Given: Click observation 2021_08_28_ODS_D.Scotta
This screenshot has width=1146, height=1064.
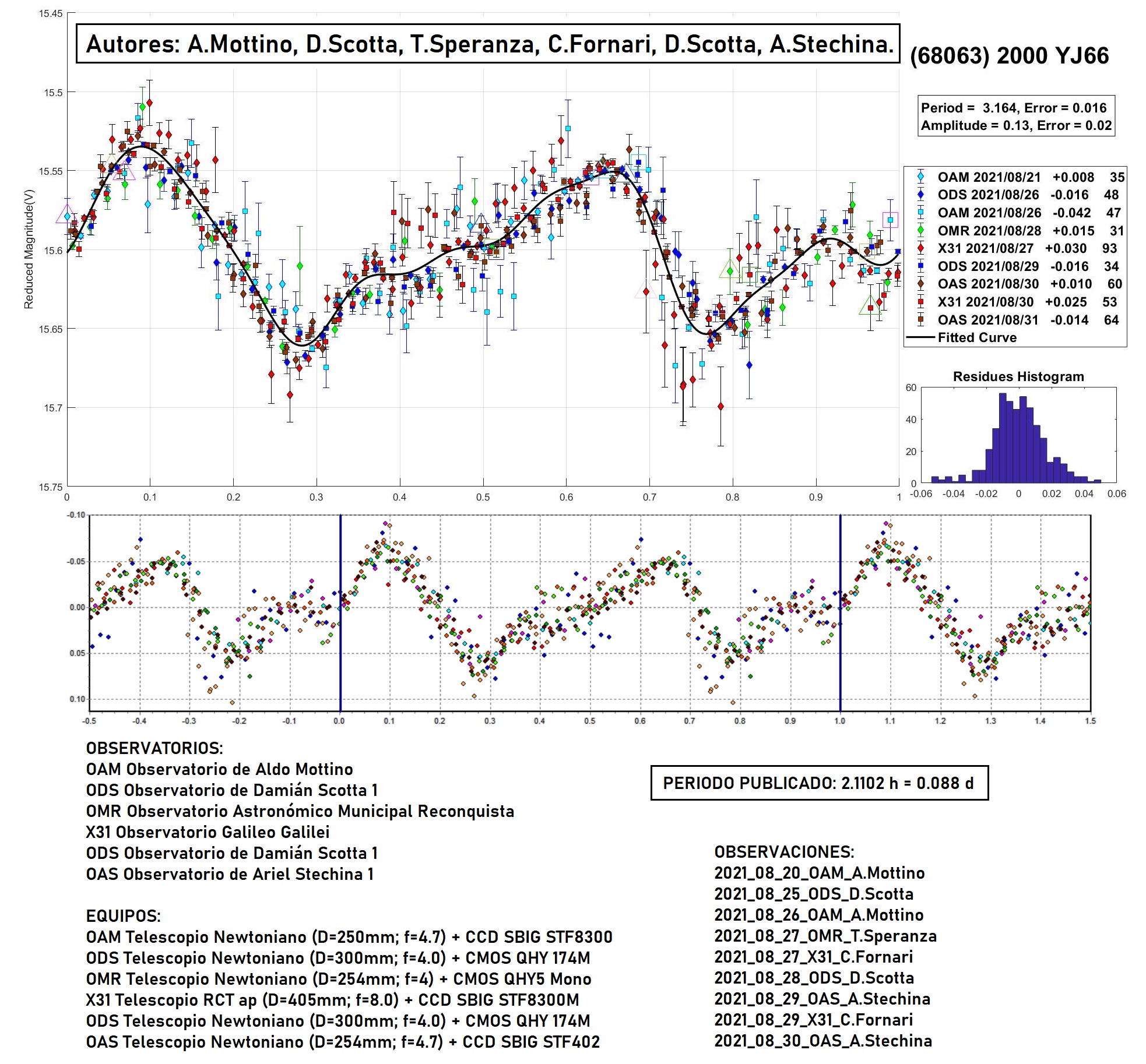Looking at the screenshot, I should coord(814,978).
